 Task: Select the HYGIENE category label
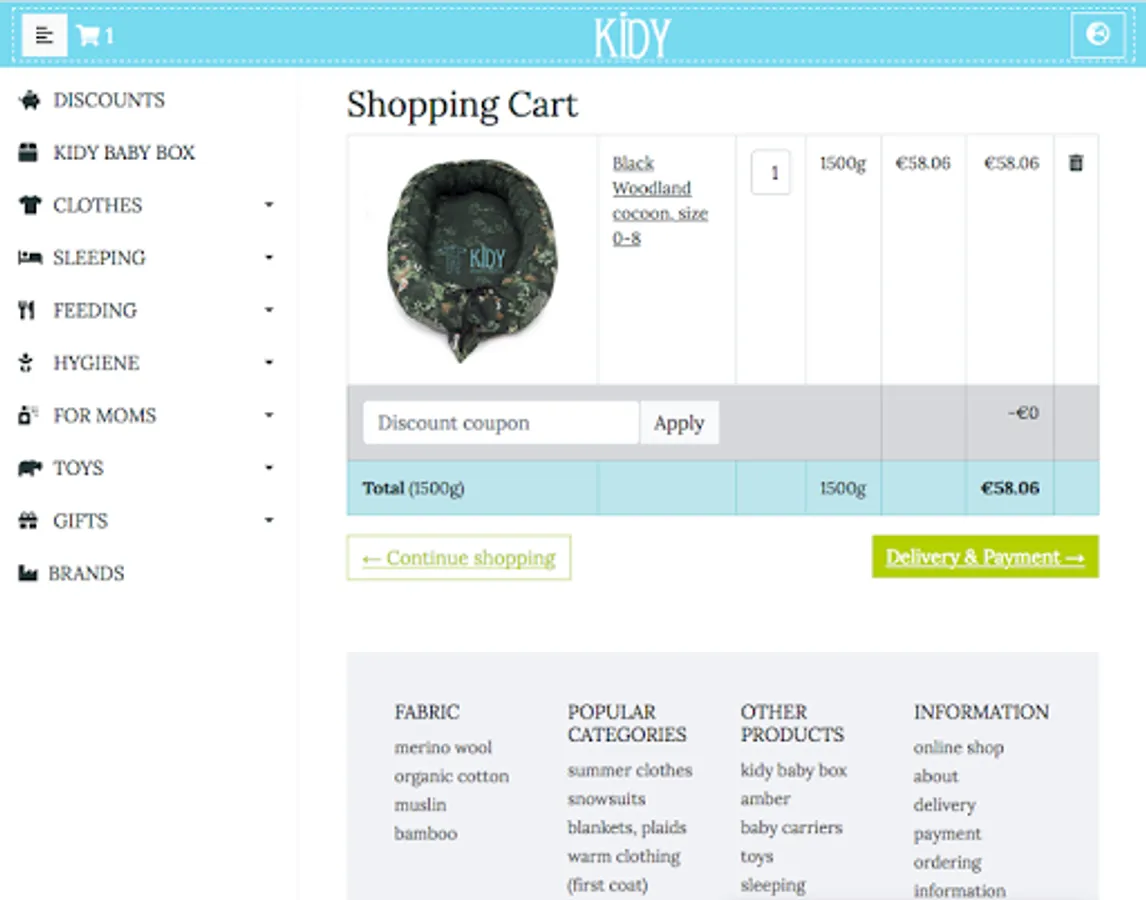click(x=96, y=363)
